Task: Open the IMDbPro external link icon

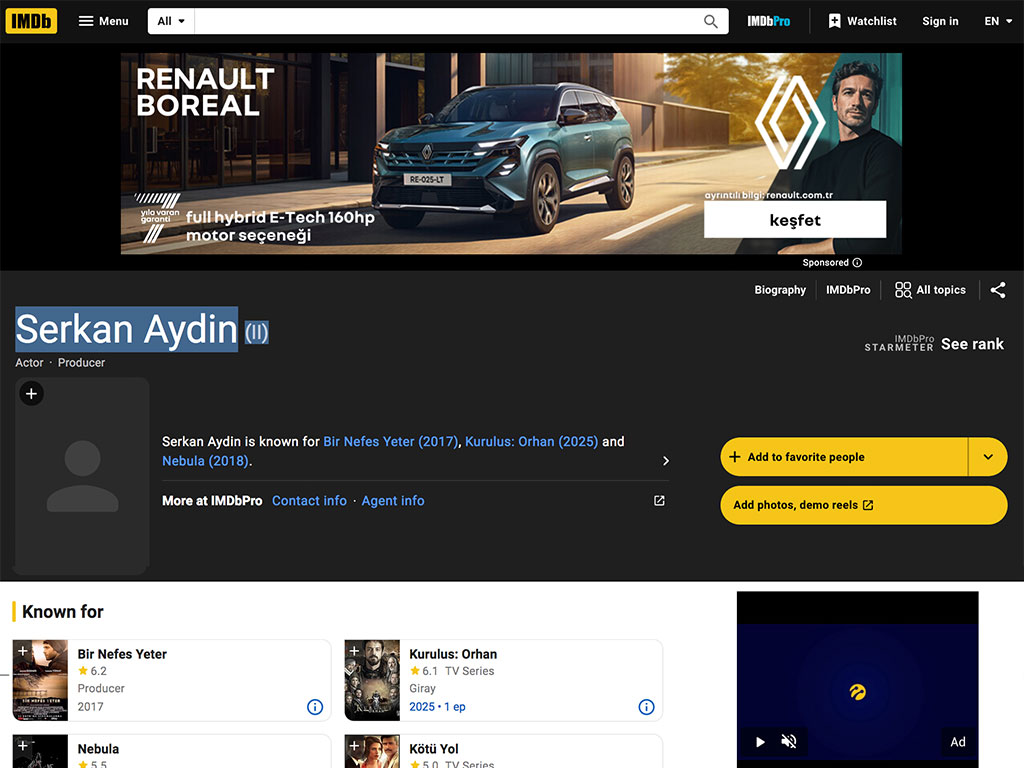Action: point(659,500)
